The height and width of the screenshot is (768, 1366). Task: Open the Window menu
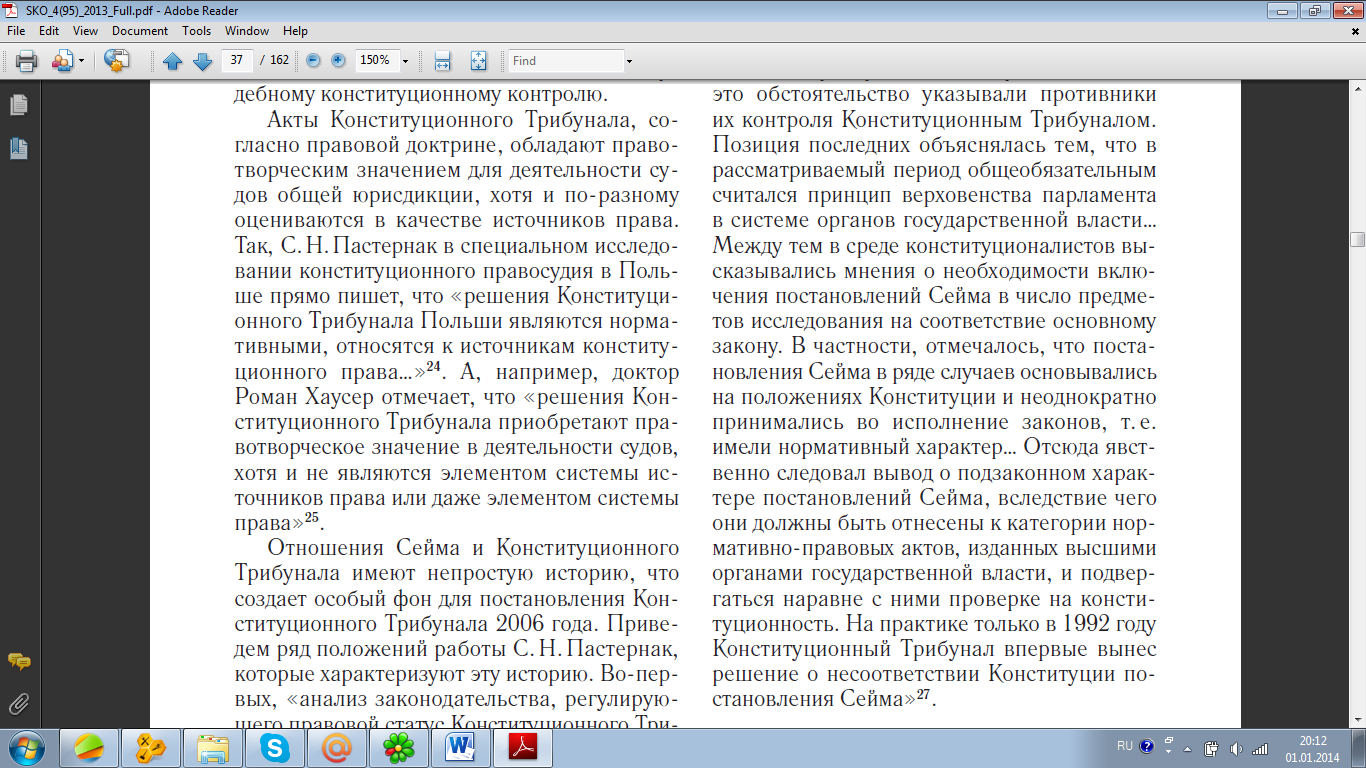[247, 31]
